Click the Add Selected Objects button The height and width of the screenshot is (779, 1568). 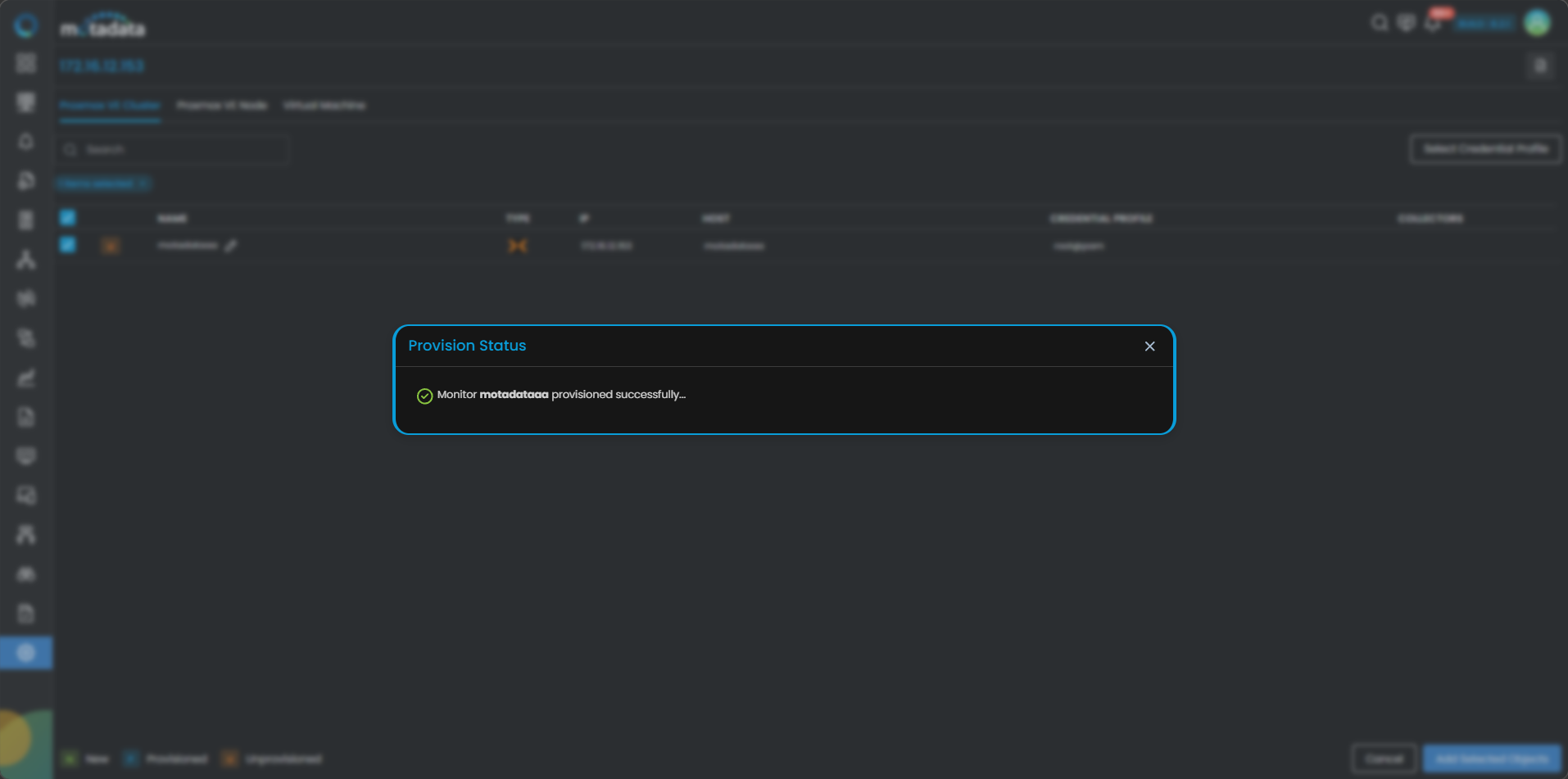(x=1492, y=759)
